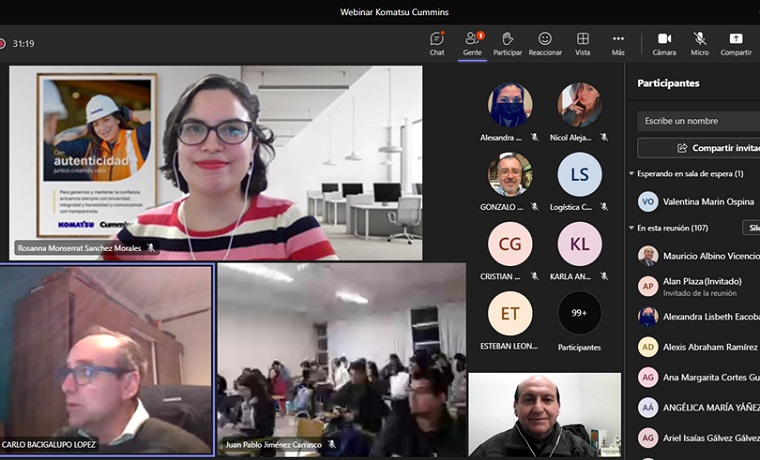Screen dimensions: 760x460
Task: Click the Webinar Komatsu Cummins title
Action: click(x=394, y=12)
